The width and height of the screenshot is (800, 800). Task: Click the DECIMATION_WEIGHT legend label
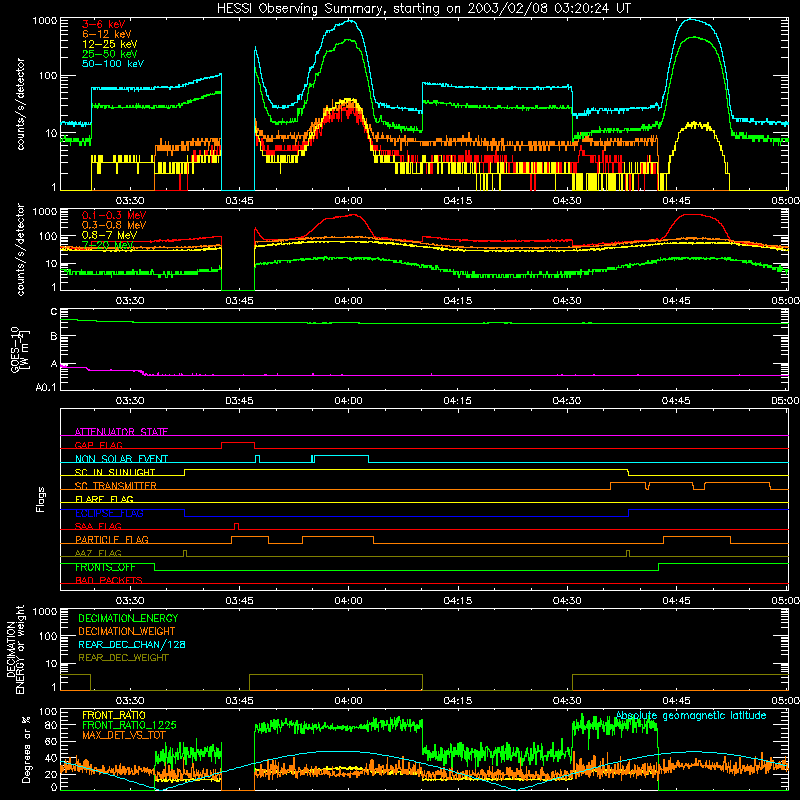point(126,631)
